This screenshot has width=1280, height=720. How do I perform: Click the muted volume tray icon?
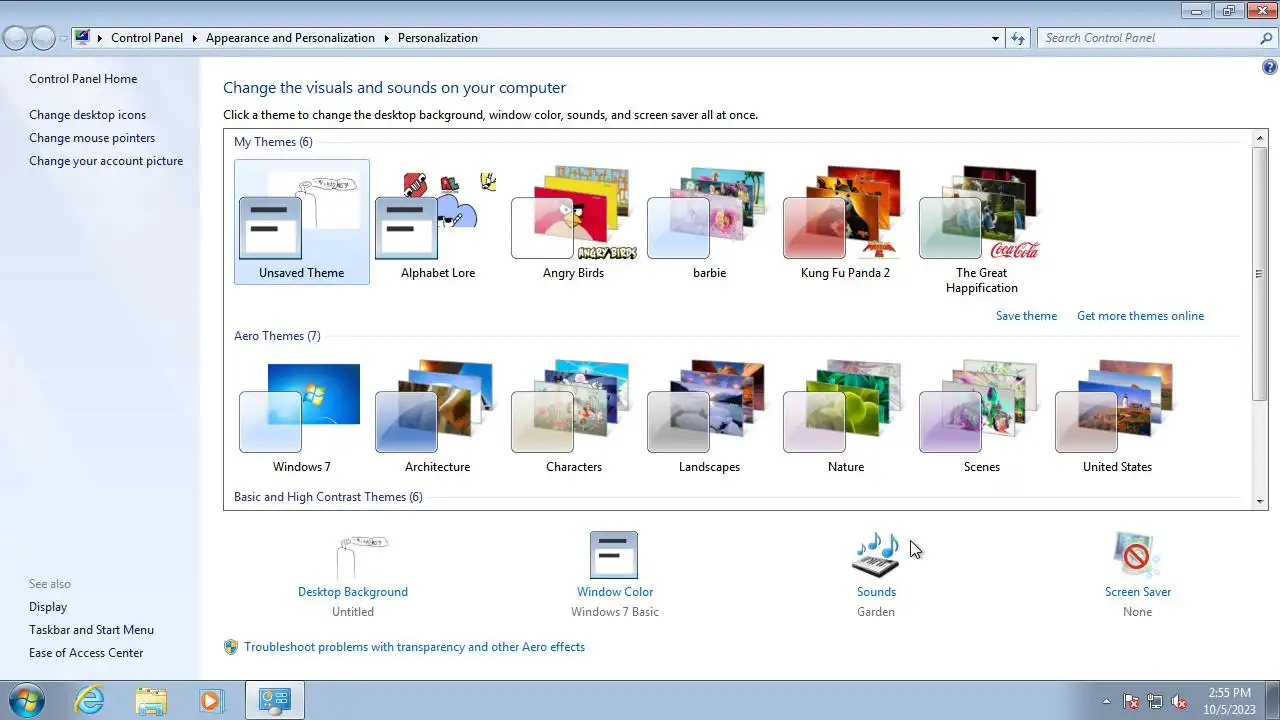[x=1179, y=701]
